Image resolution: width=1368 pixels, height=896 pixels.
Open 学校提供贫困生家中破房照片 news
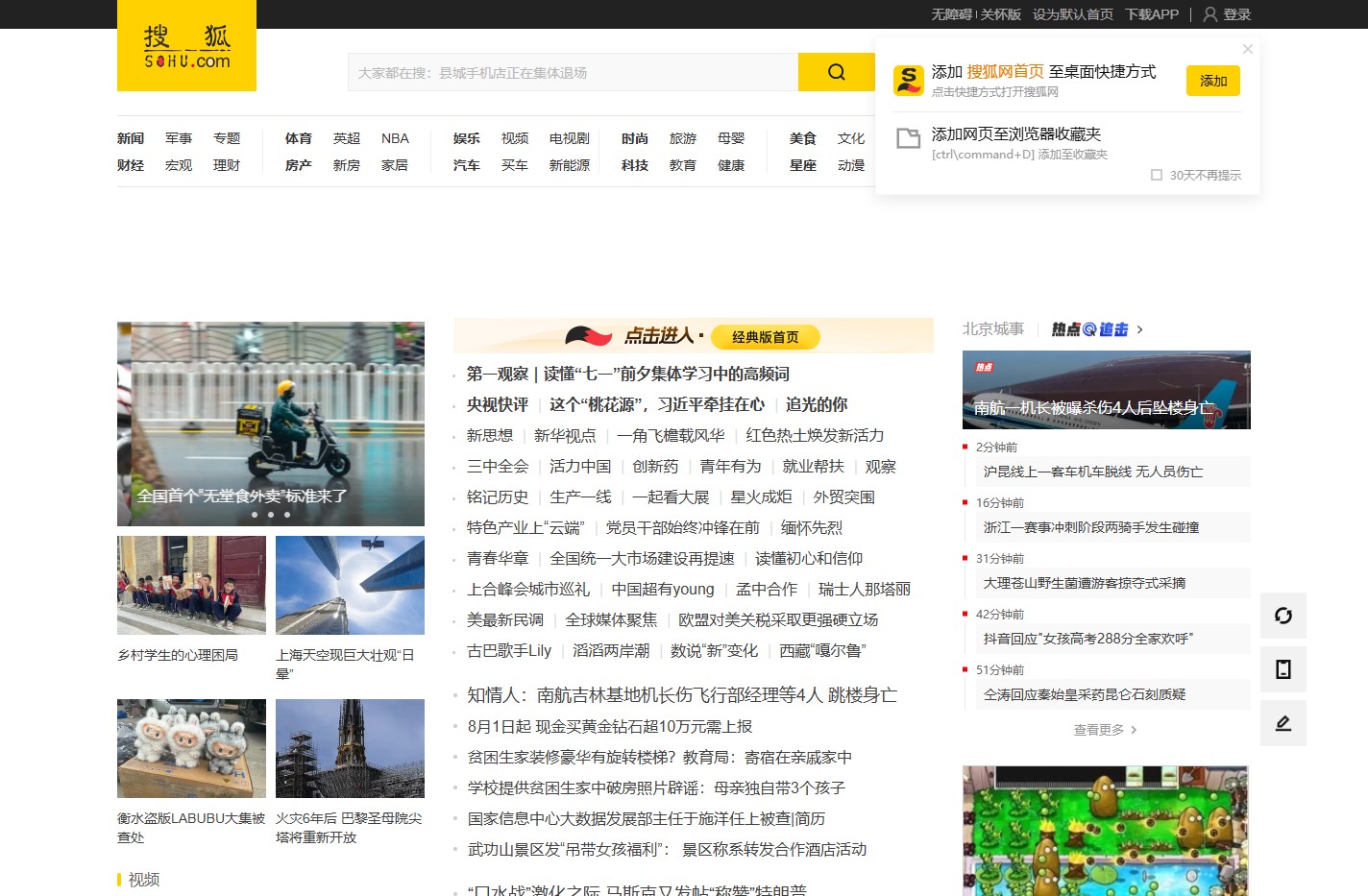click(x=656, y=787)
